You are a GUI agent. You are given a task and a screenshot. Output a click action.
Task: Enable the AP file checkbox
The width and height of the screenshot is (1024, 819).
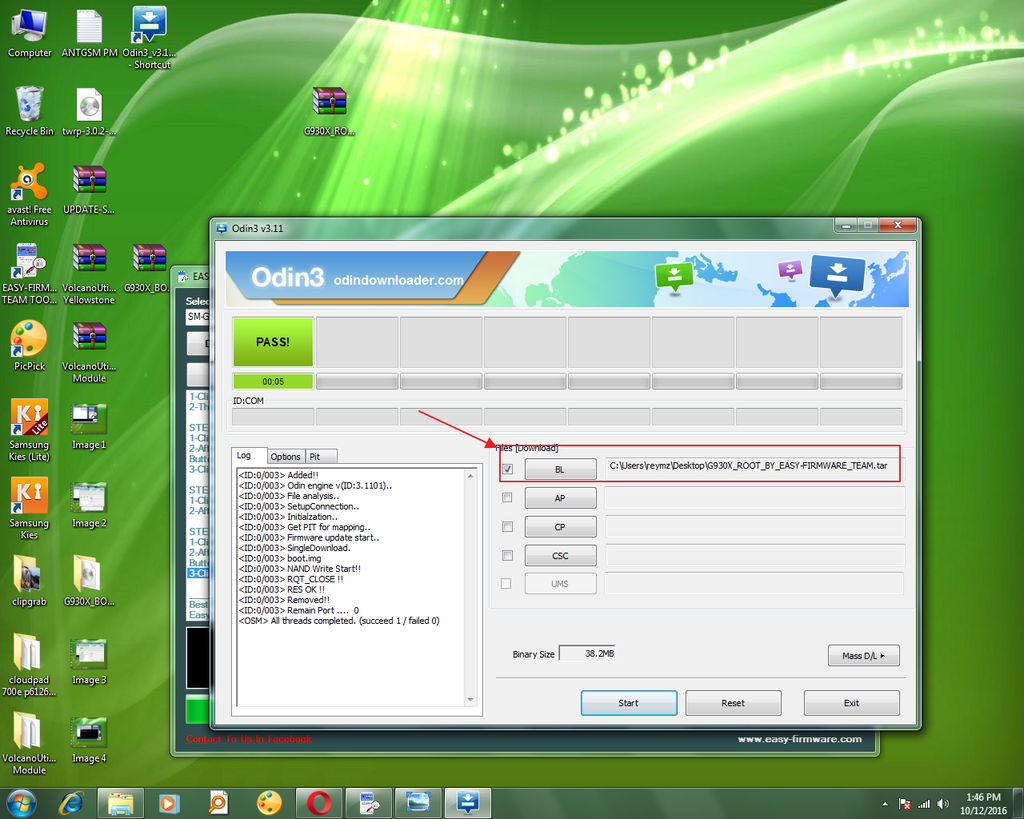507,497
